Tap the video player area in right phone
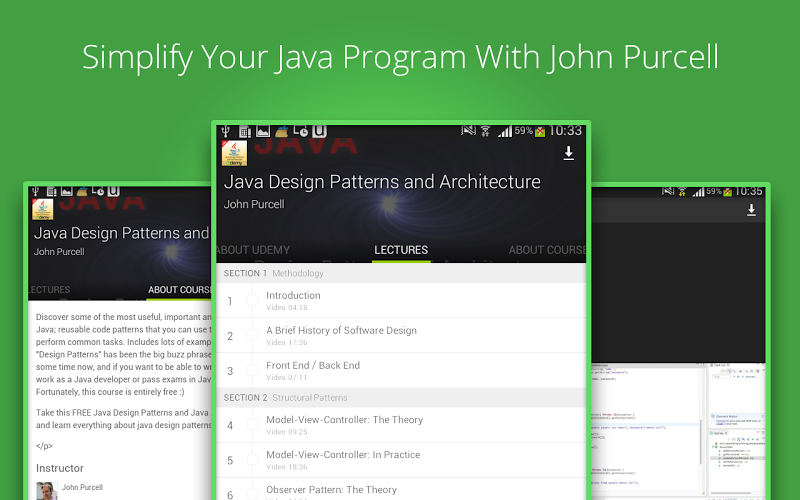 coord(678,292)
